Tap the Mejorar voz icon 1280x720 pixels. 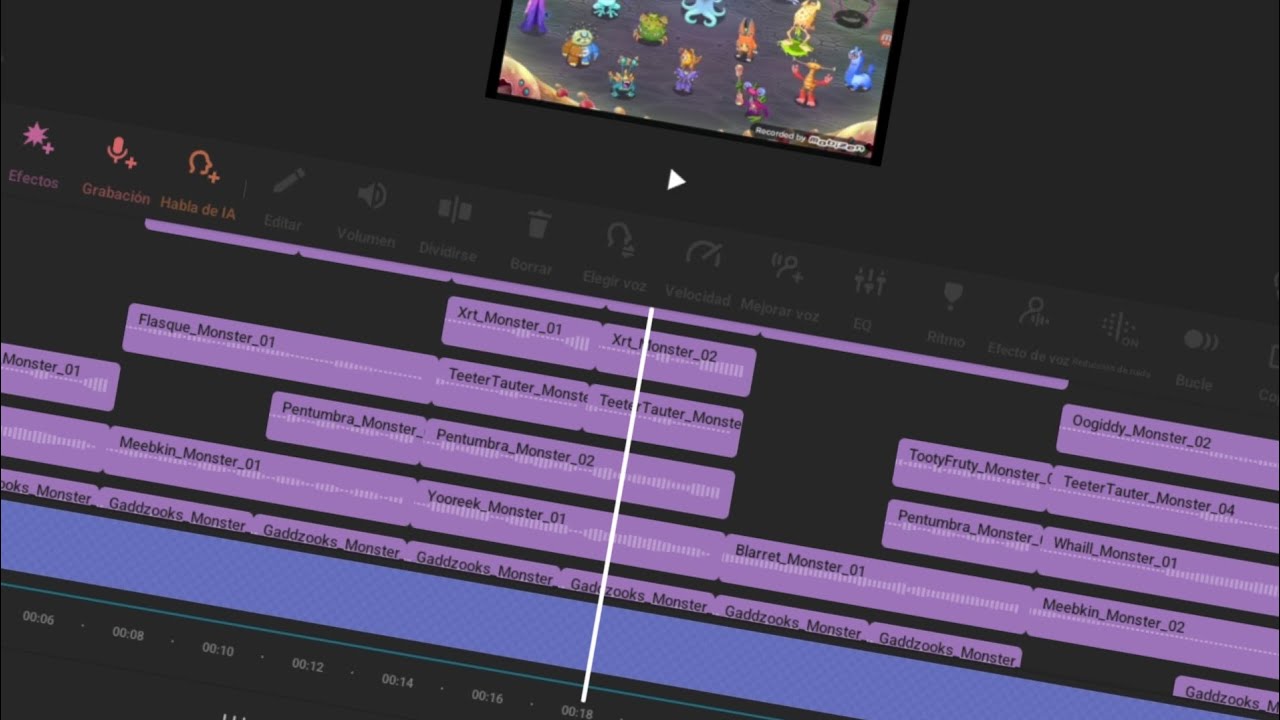click(x=788, y=268)
